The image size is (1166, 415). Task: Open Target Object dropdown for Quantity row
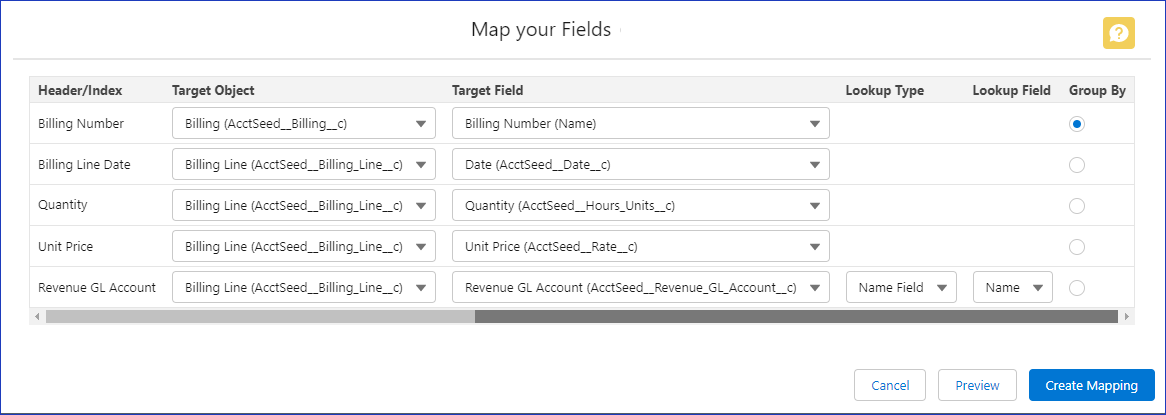coord(304,206)
